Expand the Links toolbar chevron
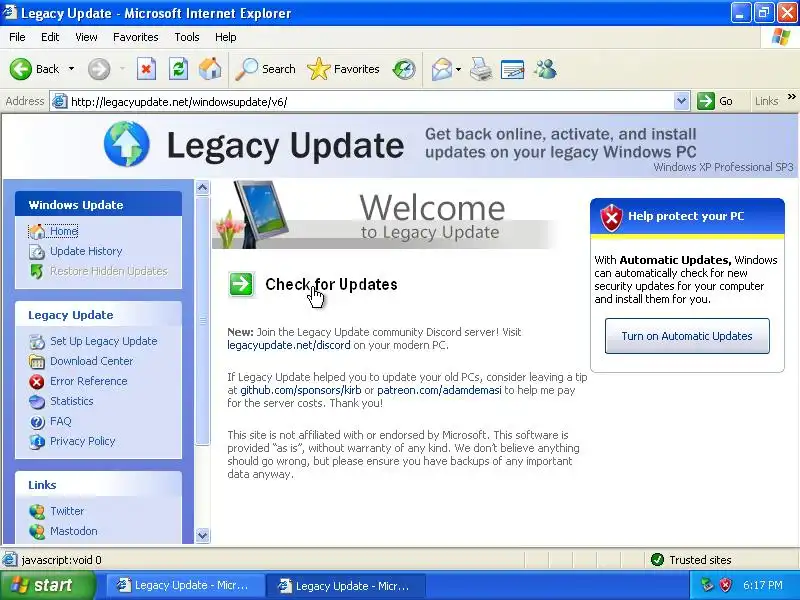 click(791, 97)
